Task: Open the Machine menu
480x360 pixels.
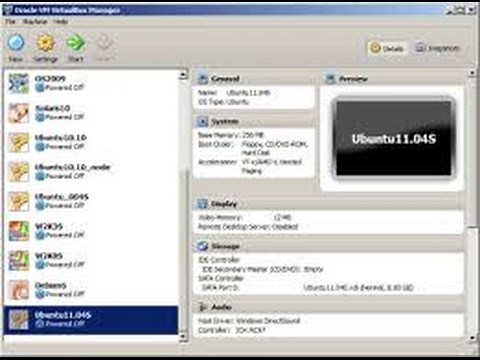Action: click(x=35, y=22)
